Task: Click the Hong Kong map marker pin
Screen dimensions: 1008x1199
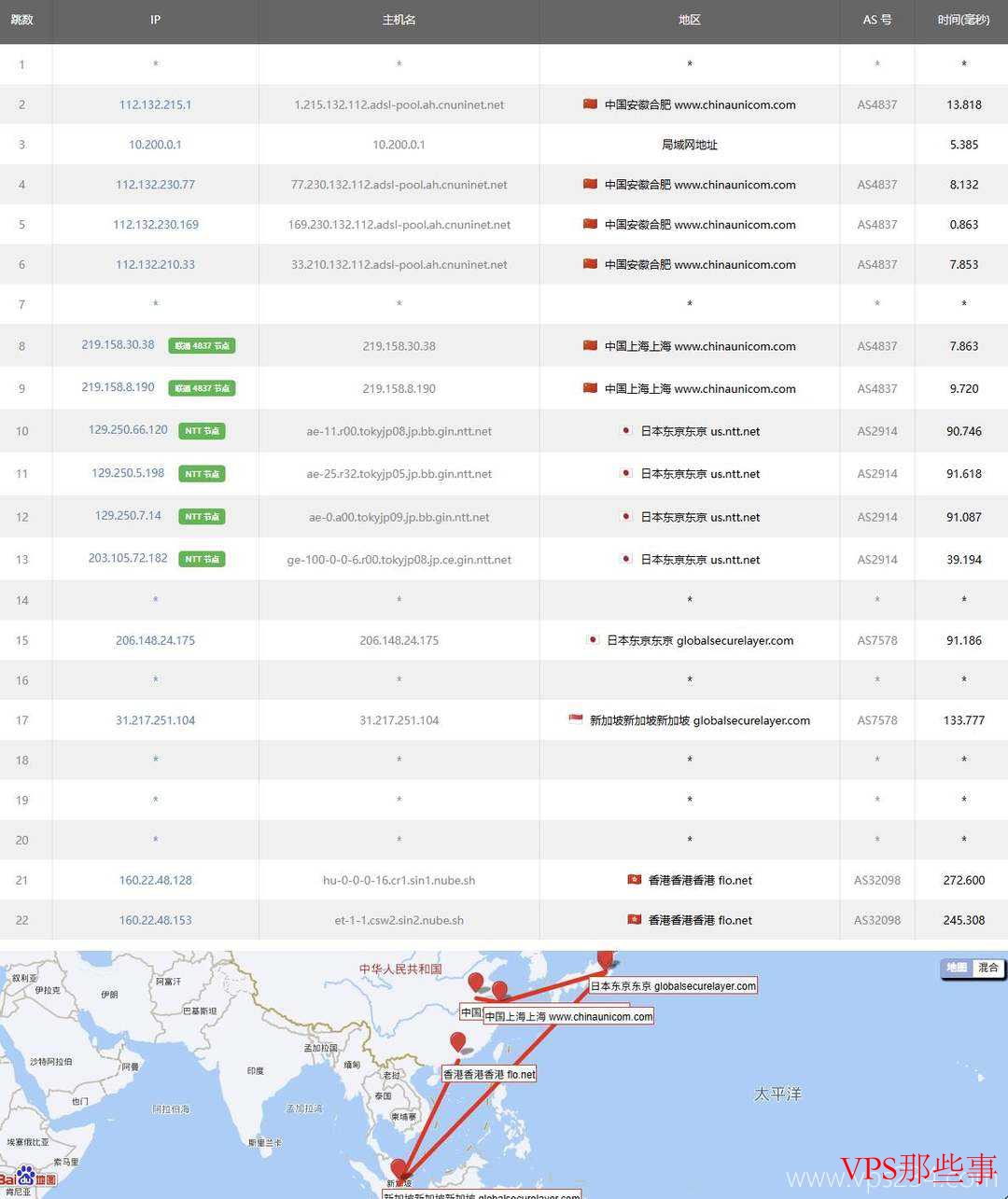Action: (457, 1043)
